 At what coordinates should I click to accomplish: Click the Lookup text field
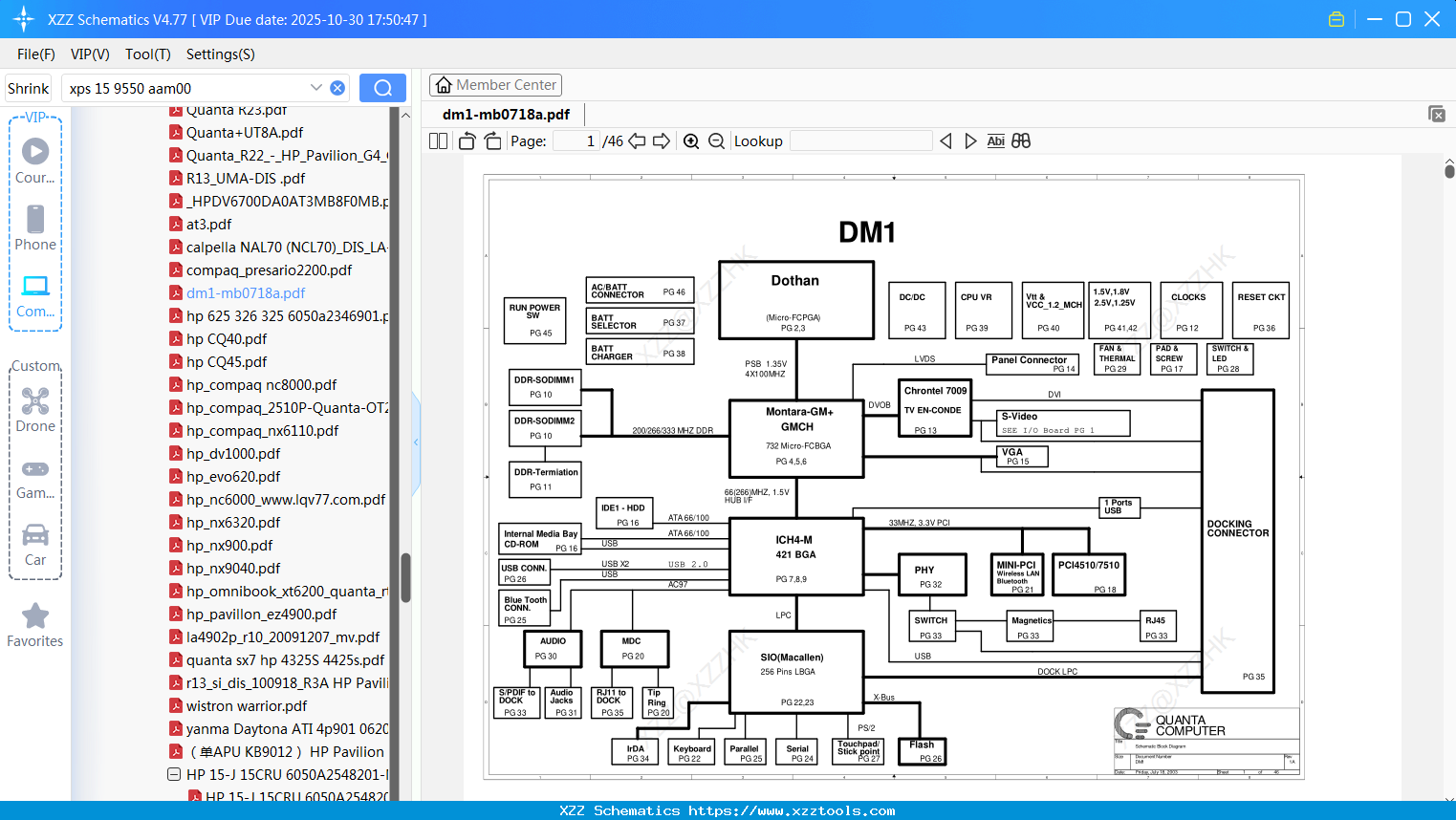click(861, 140)
